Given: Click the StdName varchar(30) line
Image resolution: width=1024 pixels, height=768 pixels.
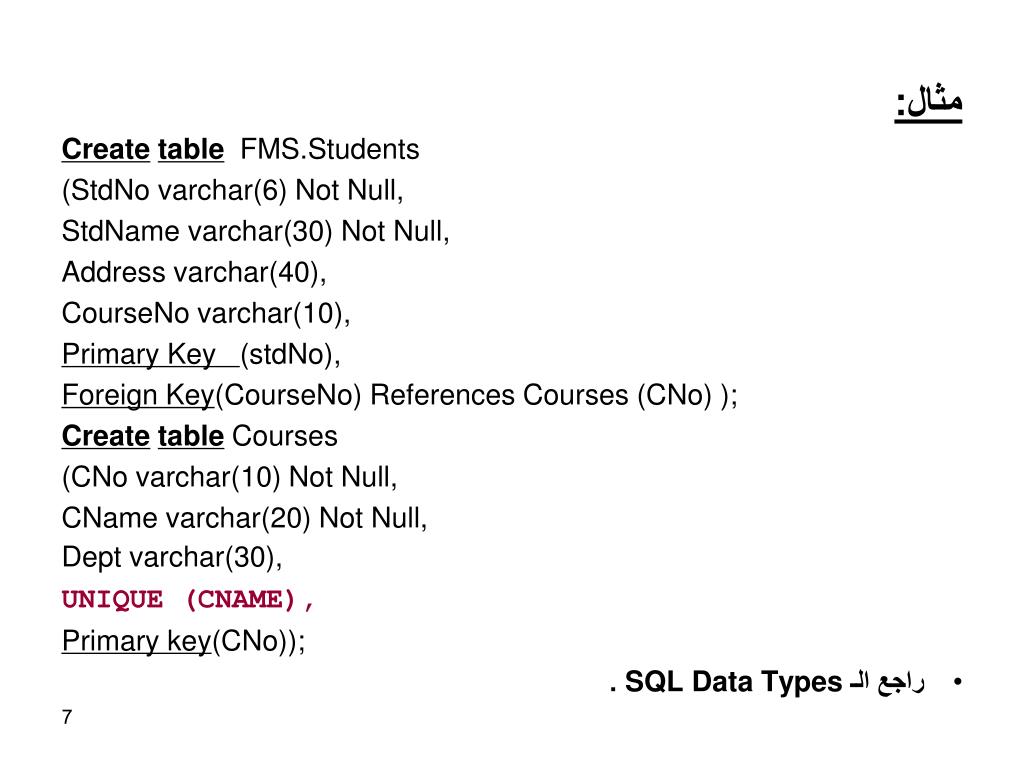Looking at the screenshot, I should tap(255, 231).
